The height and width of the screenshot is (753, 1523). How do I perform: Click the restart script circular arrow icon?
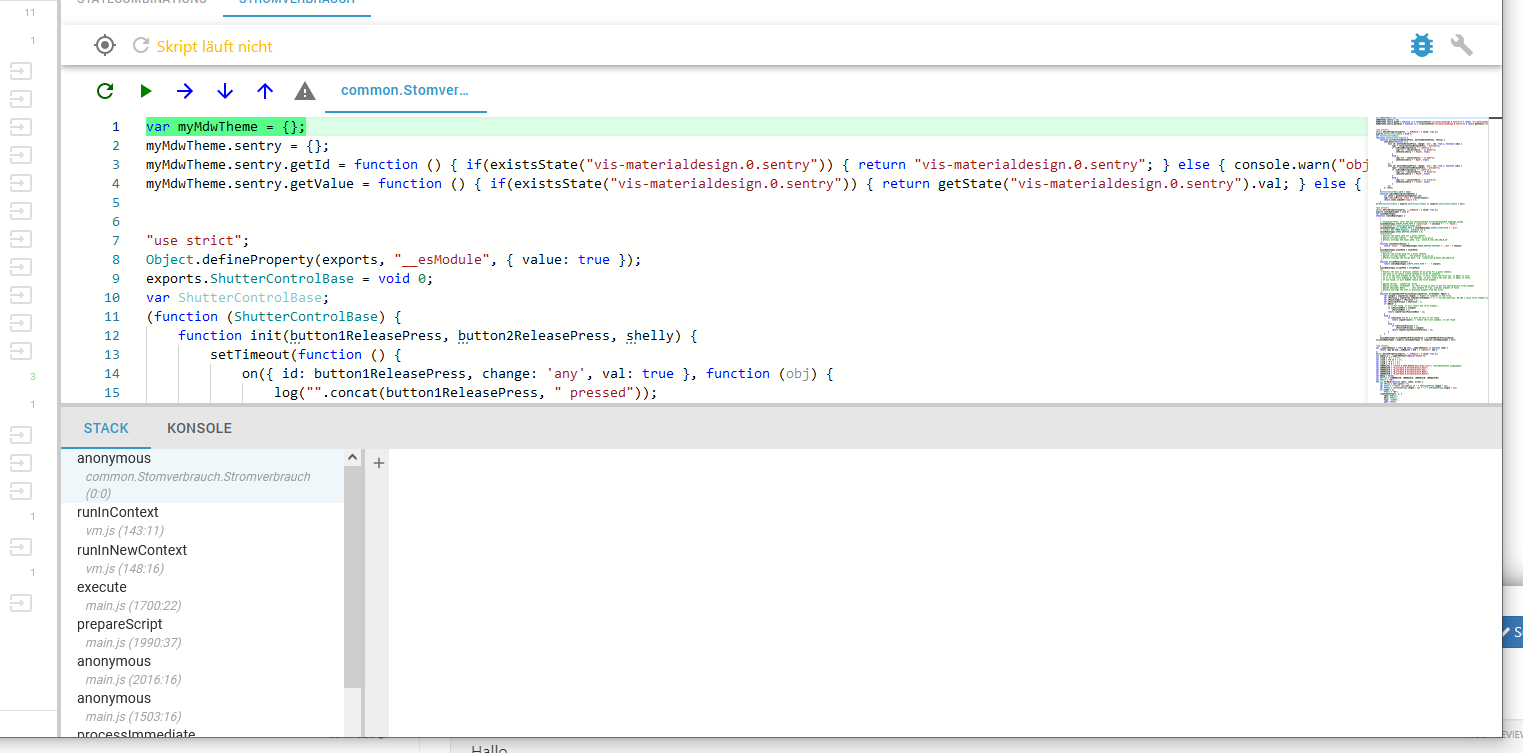[141, 46]
